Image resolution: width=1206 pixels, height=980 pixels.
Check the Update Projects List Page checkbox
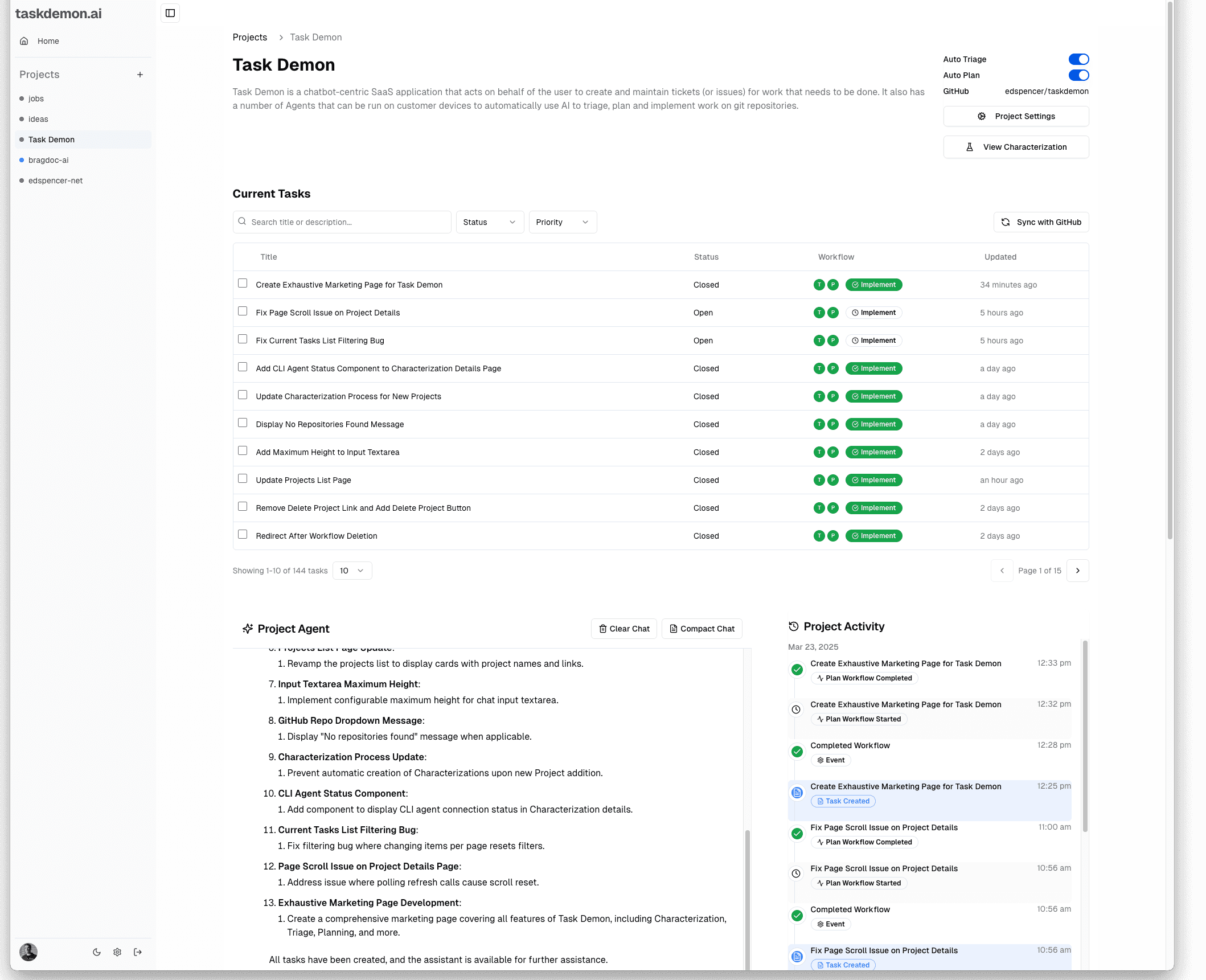[243, 478]
